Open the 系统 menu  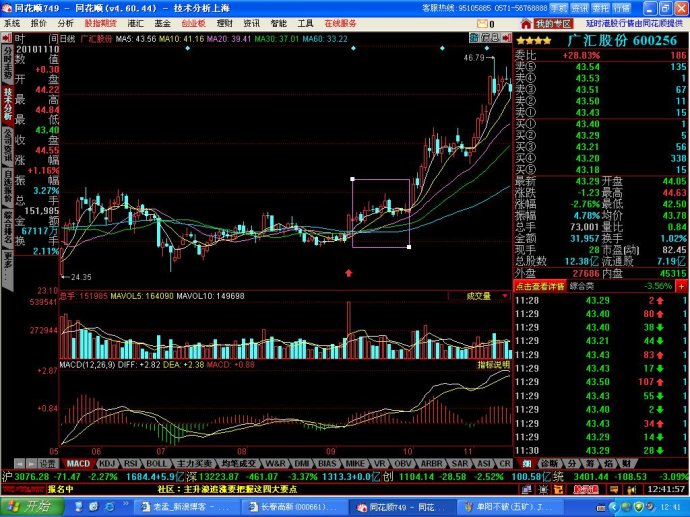tap(12, 23)
